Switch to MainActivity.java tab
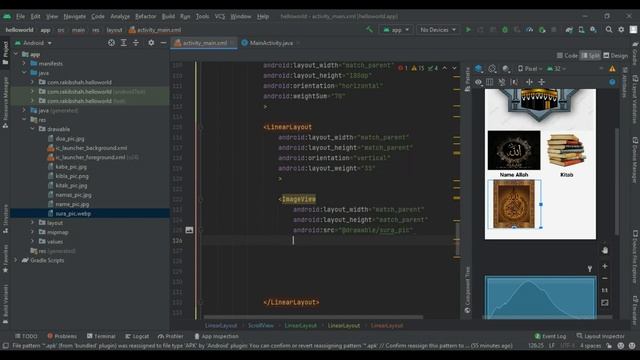Viewport: 640px width, 360px height. [x=271, y=43]
